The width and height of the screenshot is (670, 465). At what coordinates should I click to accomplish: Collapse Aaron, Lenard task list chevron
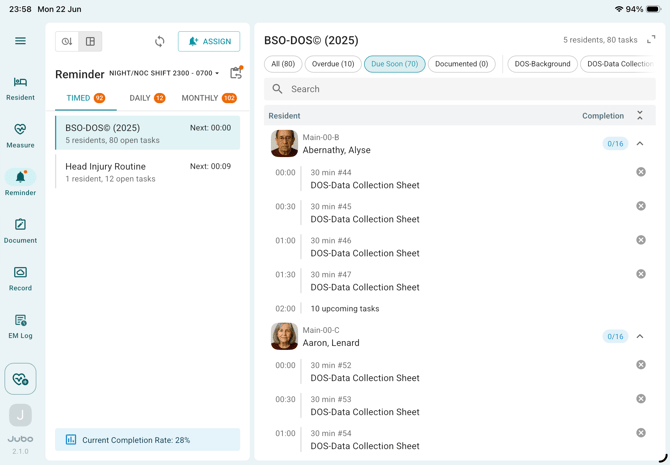pos(640,336)
